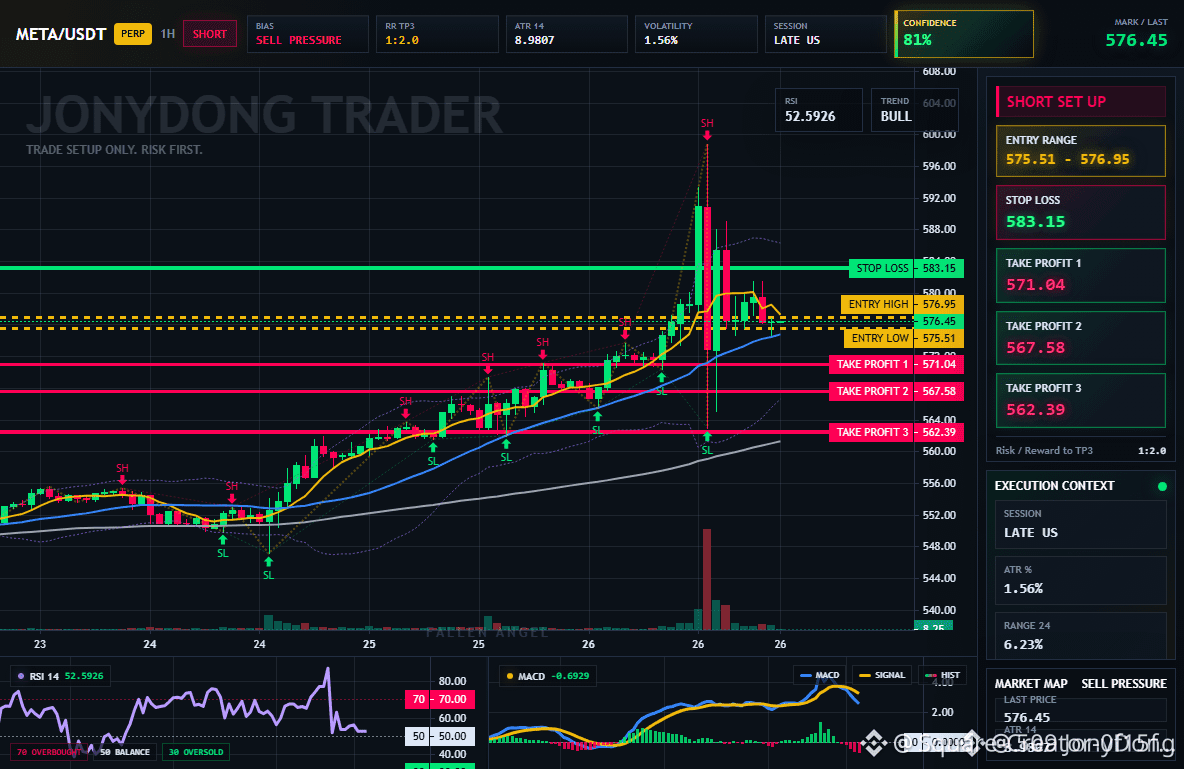Open the META/USDT symbol title
This screenshot has height=769, width=1184.
coord(61,34)
